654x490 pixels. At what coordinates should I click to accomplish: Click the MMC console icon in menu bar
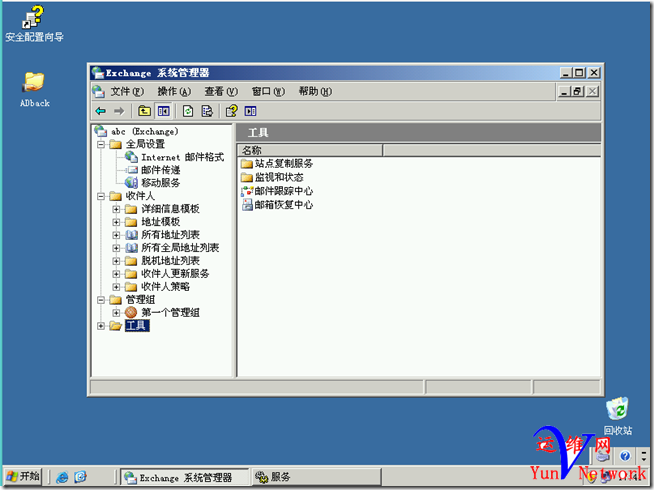pos(98,92)
